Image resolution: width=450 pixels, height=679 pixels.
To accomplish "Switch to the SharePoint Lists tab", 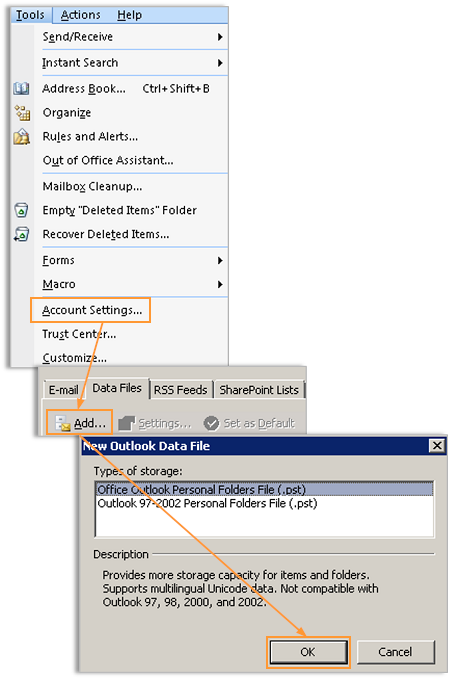I will pyautogui.click(x=259, y=390).
